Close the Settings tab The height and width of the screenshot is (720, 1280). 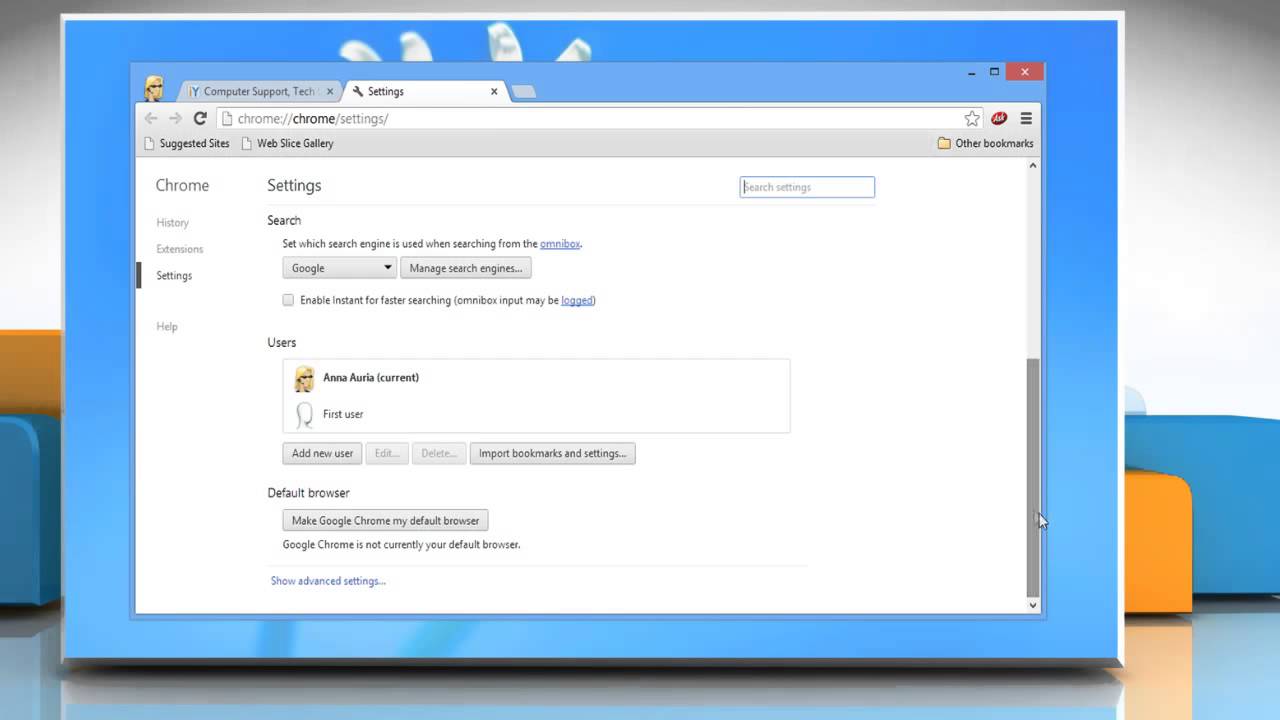pyautogui.click(x=494, y=91)
